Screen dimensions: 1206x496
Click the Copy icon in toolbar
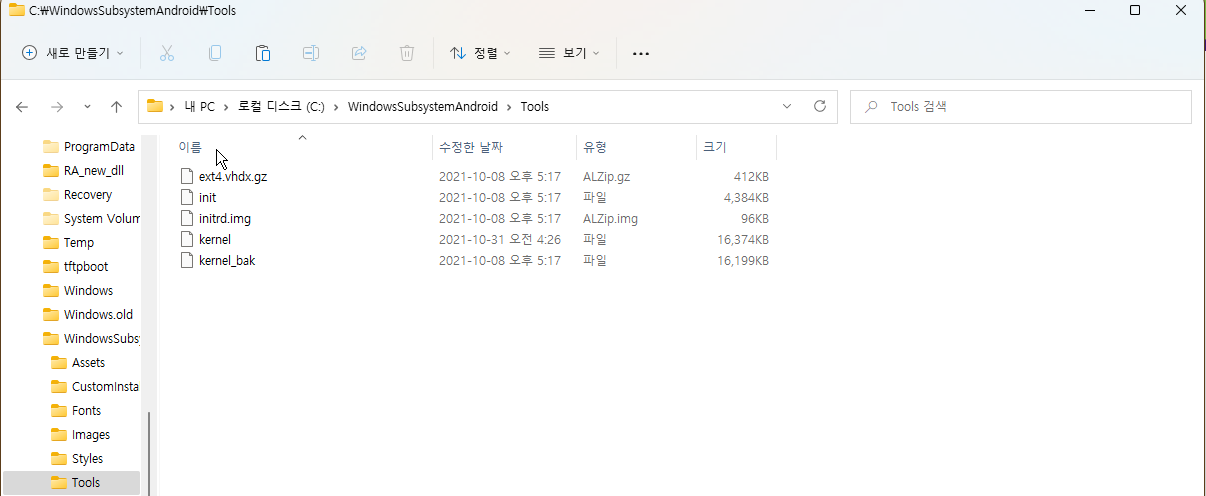pos(215,53)
